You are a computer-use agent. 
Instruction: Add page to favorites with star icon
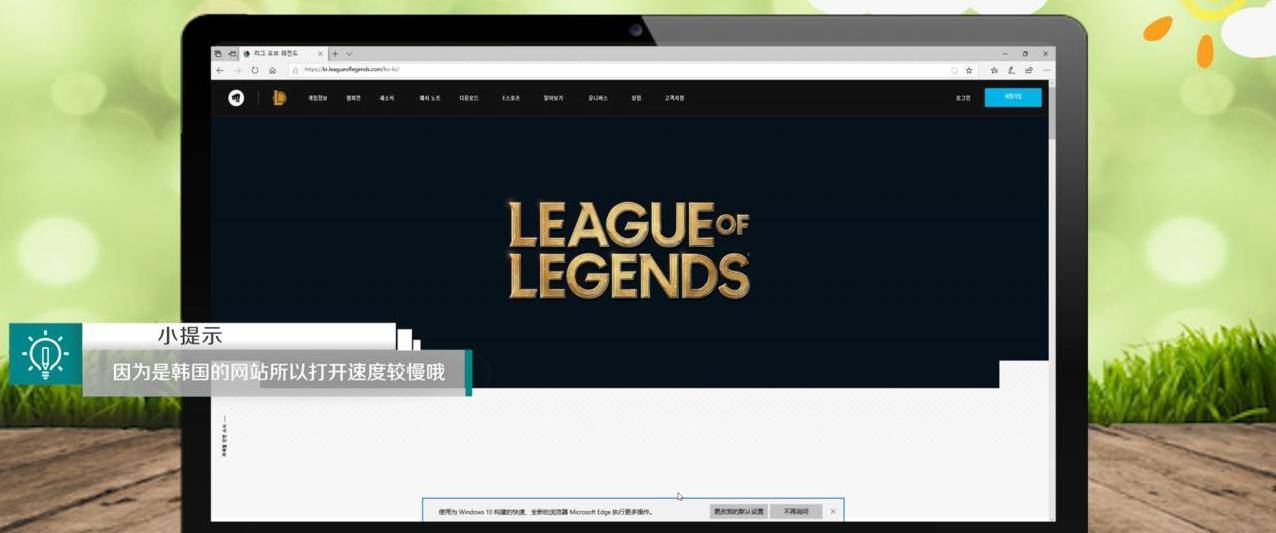[x=968, y=71]
